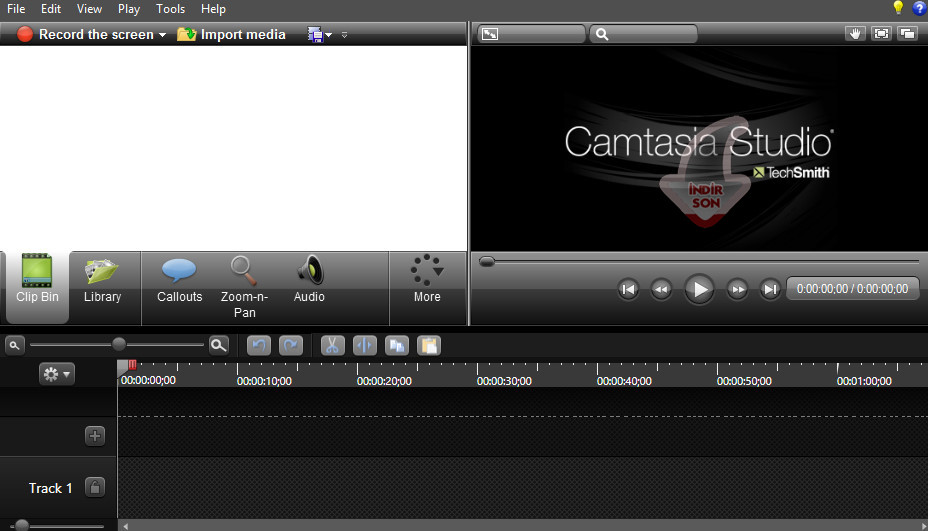Select the hand pan tool in preview
This screenshot has height=531, width=928.
[855, 34]
